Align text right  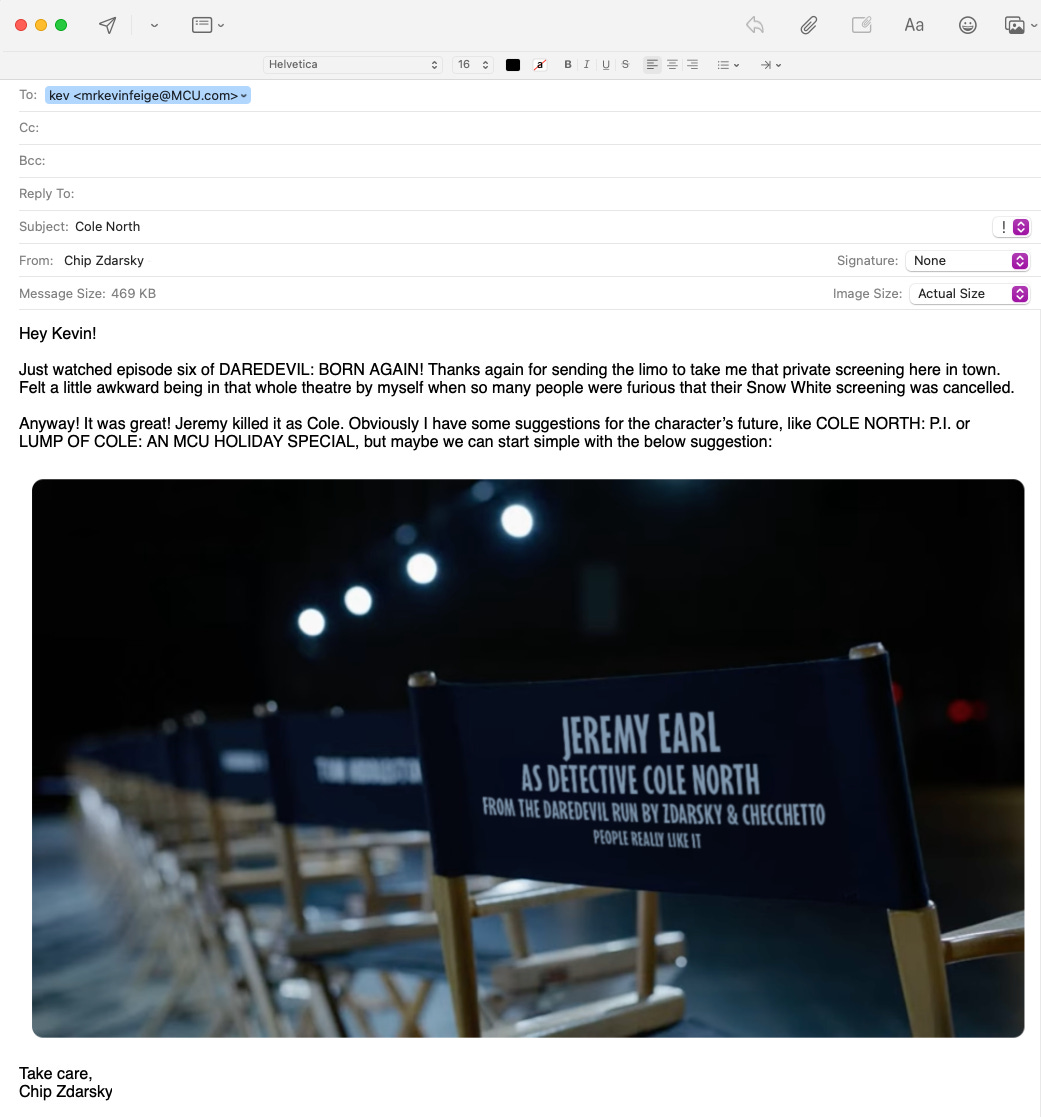692,65
